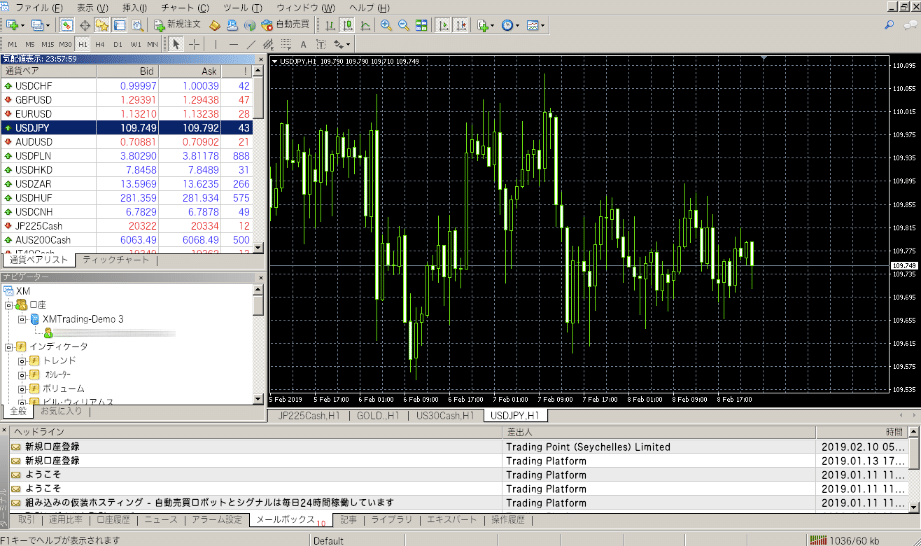
Task: Switch timeframe to M1
Action: [x=12, y=44]
